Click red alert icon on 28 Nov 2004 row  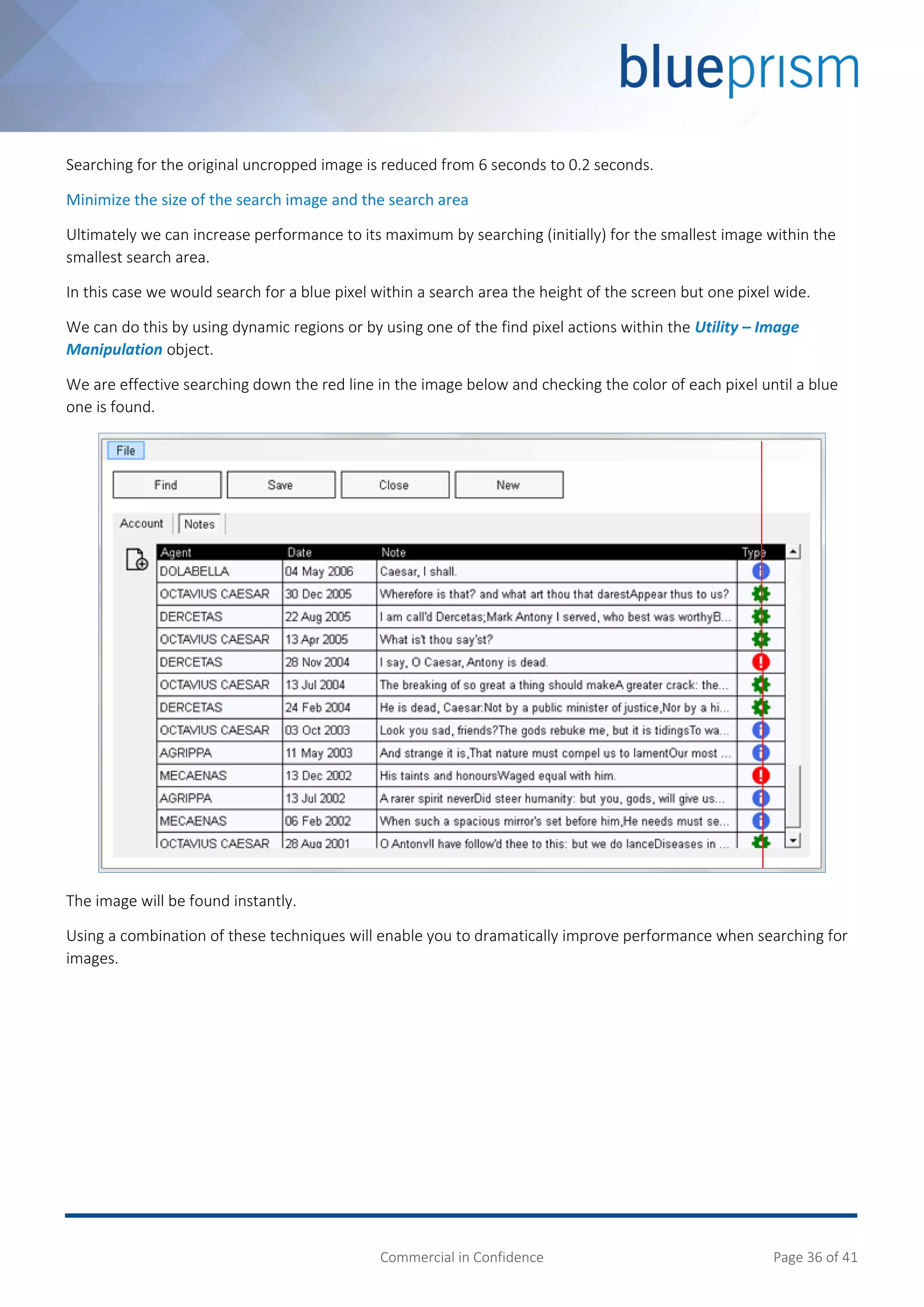pyautogui.click(x=760, y=662)
